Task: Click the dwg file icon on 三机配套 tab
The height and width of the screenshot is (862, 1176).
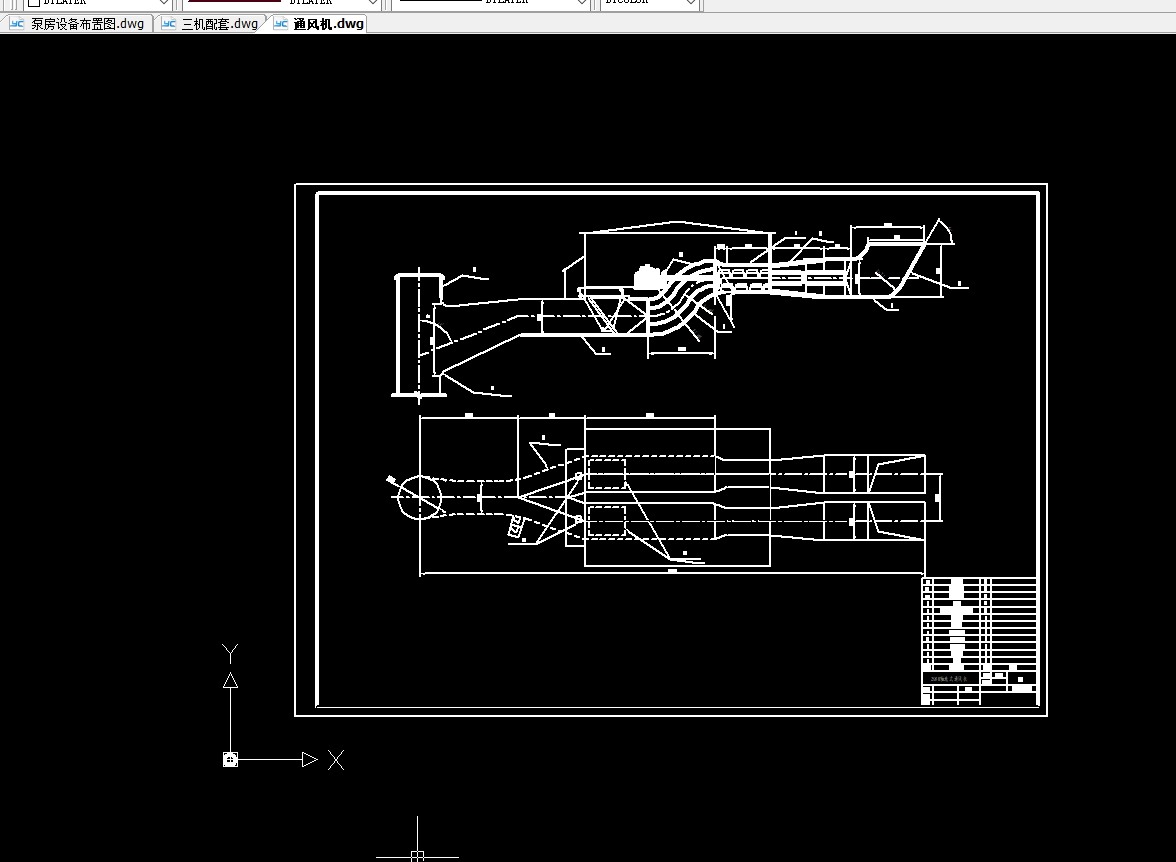Action: click(x=169, y=24)
